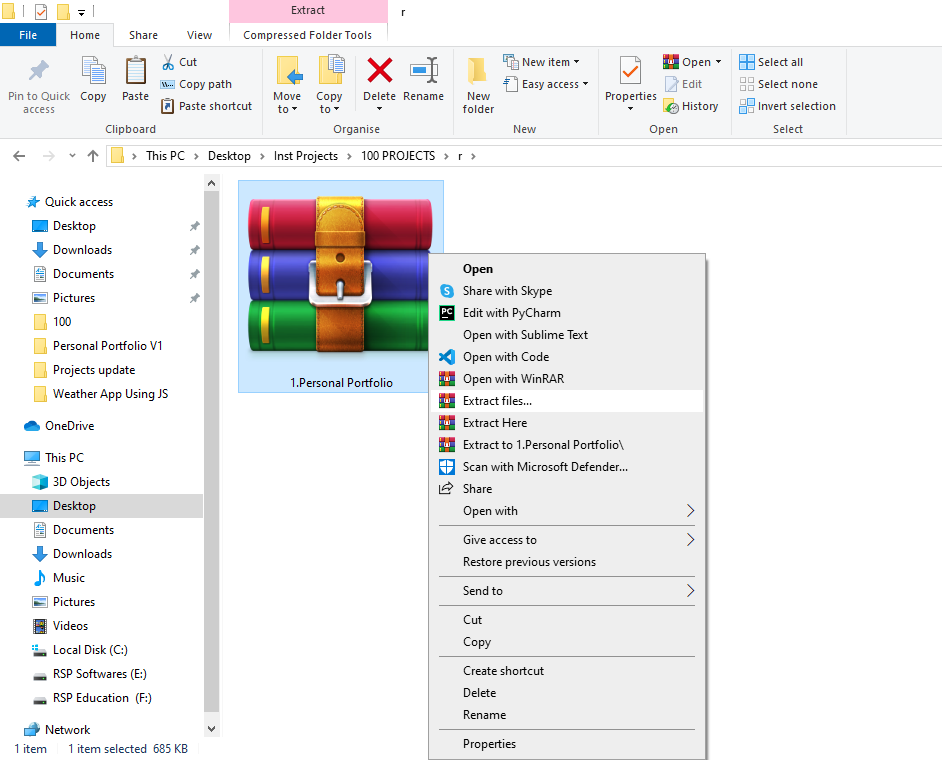Click the Rename ribbon icon
Screen dimensions: 942x760
click(424, 70)
